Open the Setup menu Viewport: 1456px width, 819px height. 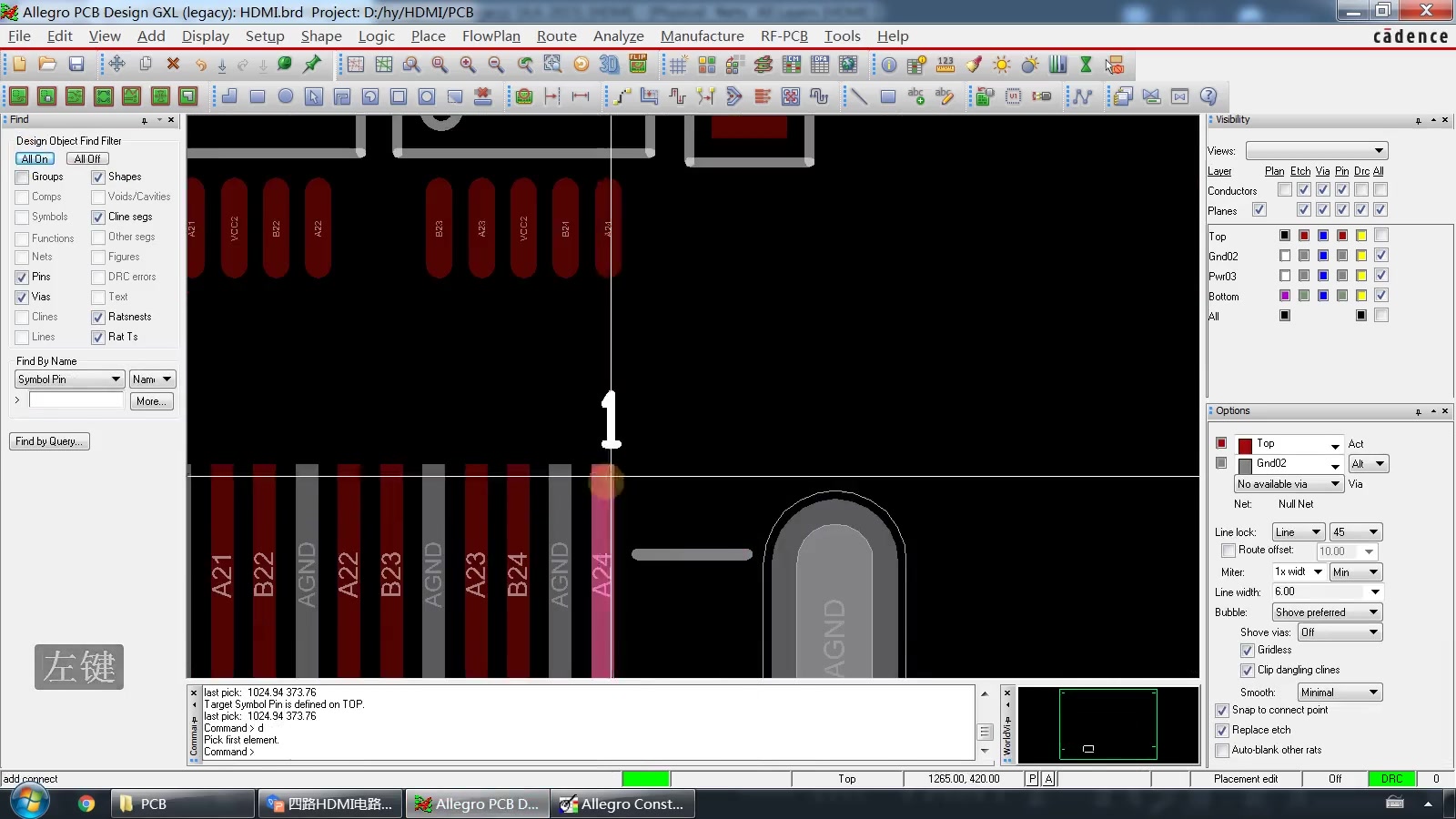pyautogui.click(x=265, y=36)
